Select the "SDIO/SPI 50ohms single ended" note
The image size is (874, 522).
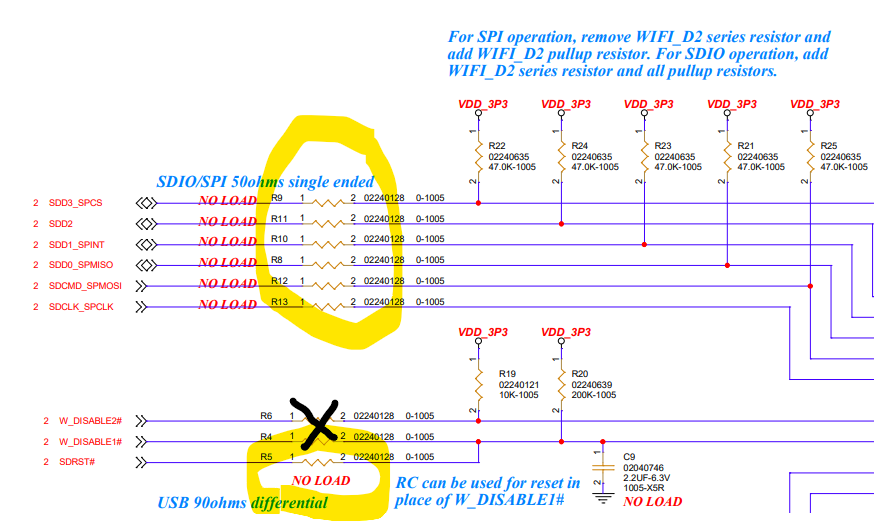(265, 182)
